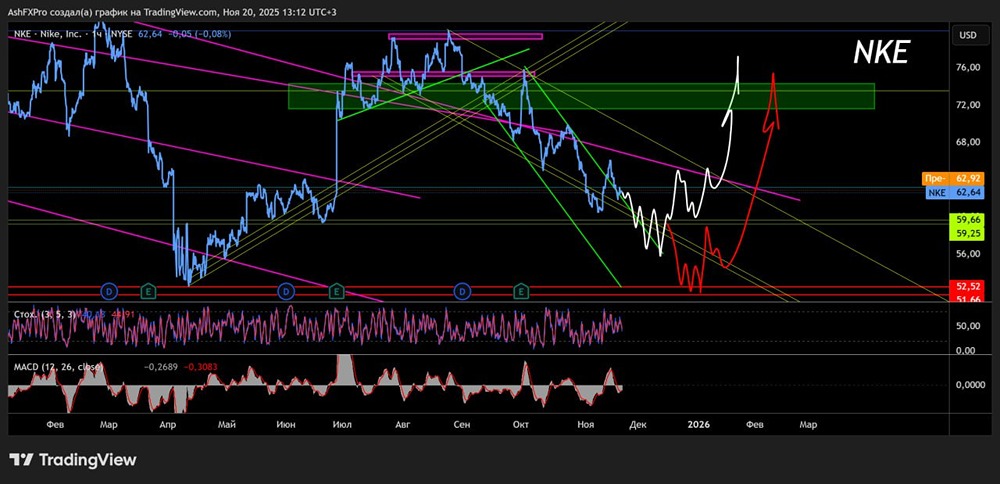Click the D dividend marker above Июн
The image size is (1000, 484).
(x=286, y=291)
